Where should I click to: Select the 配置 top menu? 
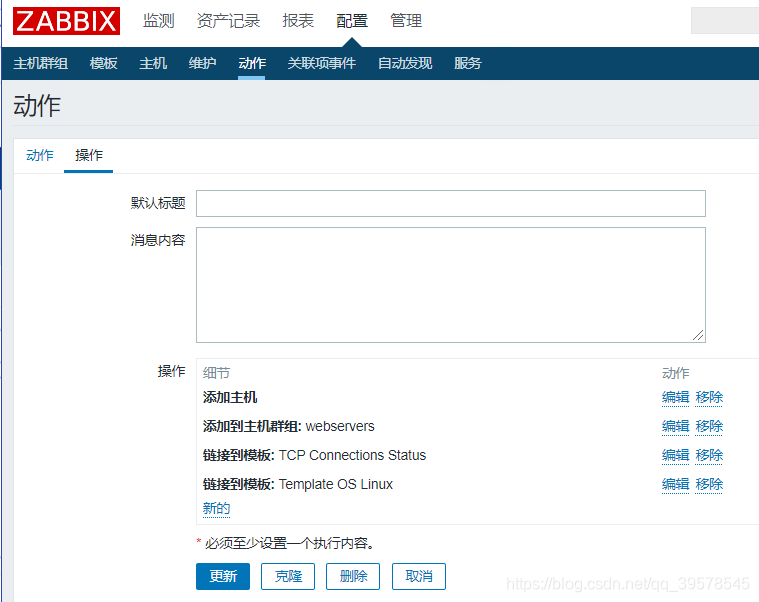click(352, 21)
